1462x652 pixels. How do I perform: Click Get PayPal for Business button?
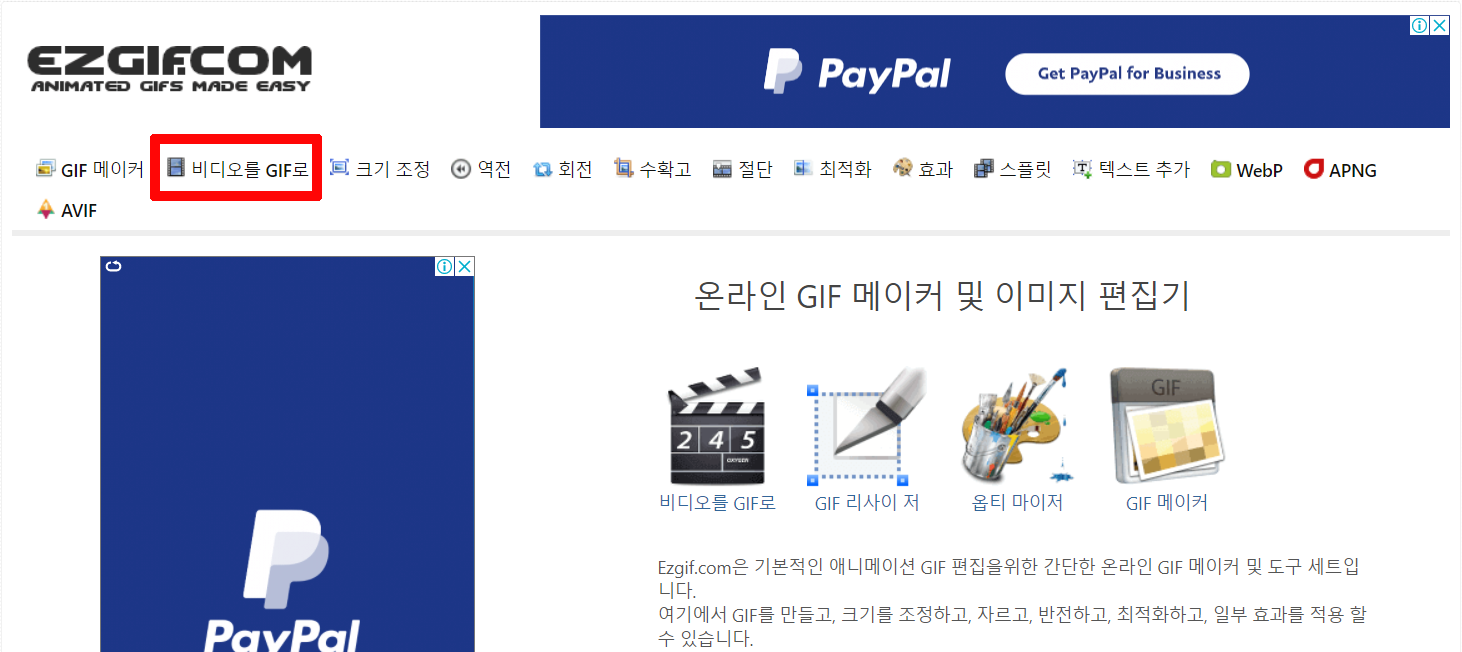pyautogui.click(x=1128, y=74)
